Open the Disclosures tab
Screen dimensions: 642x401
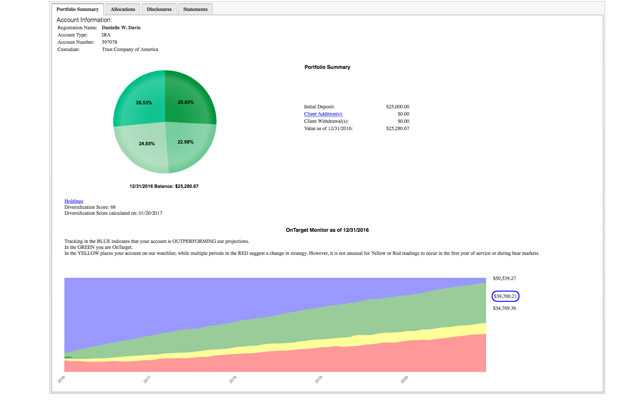click(158, 9)
